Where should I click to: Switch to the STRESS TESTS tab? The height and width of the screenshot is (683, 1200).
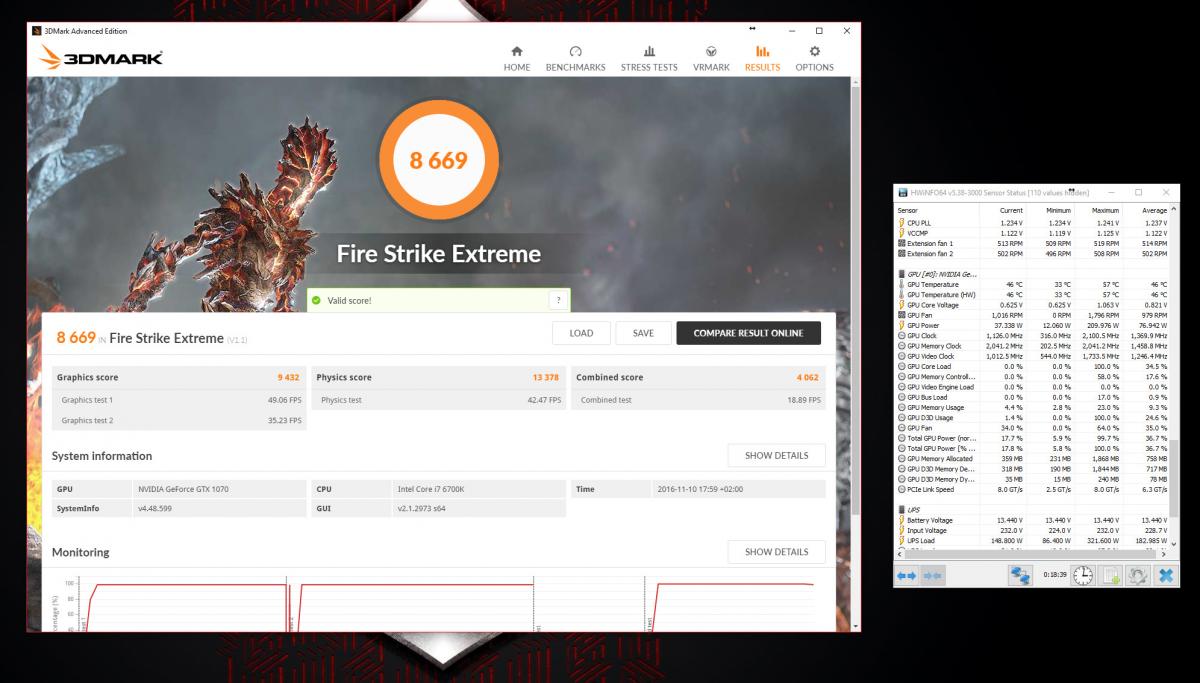tap(649, 59)
